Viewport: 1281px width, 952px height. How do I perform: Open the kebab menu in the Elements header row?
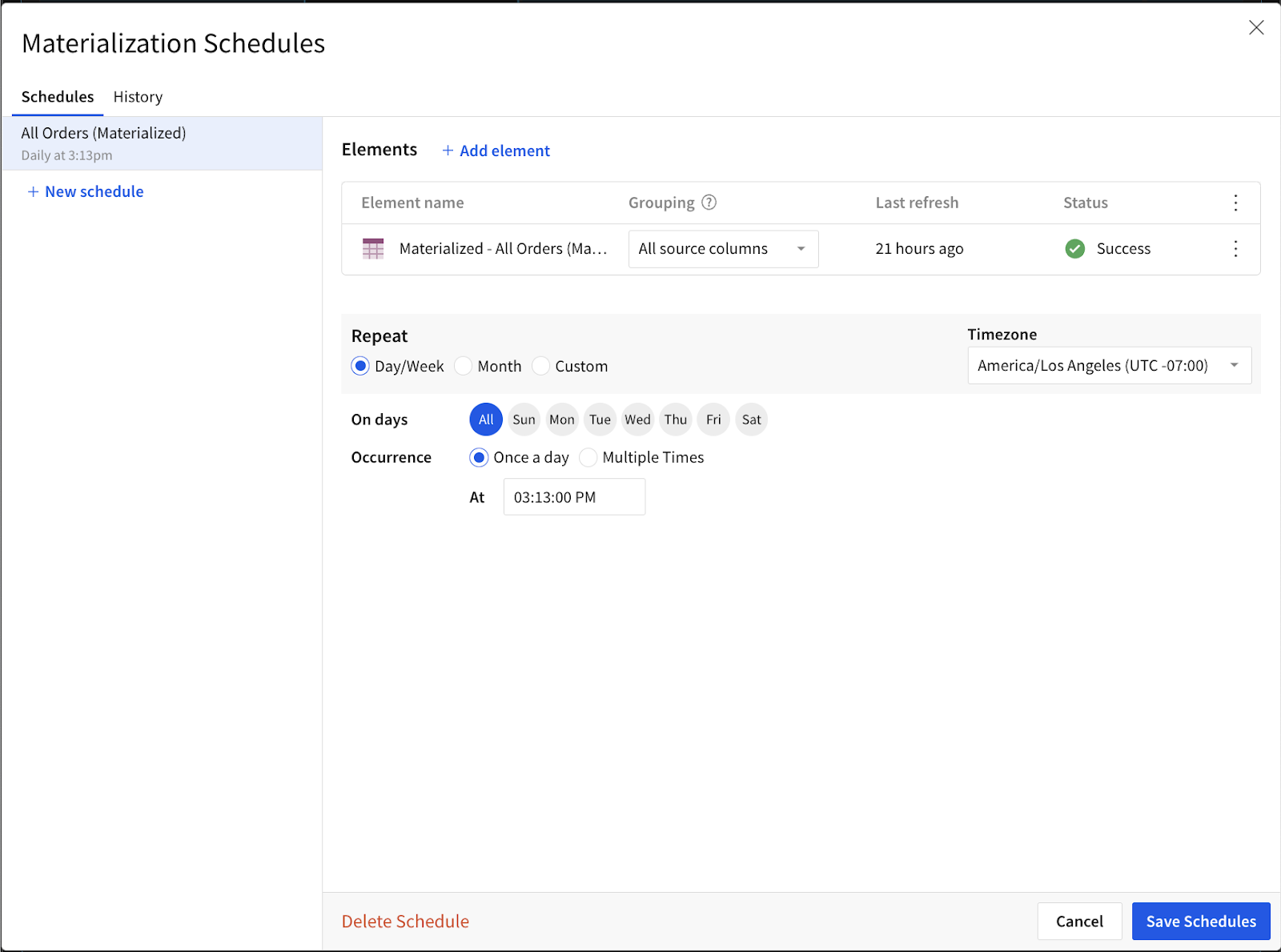tap(1235, 203)
